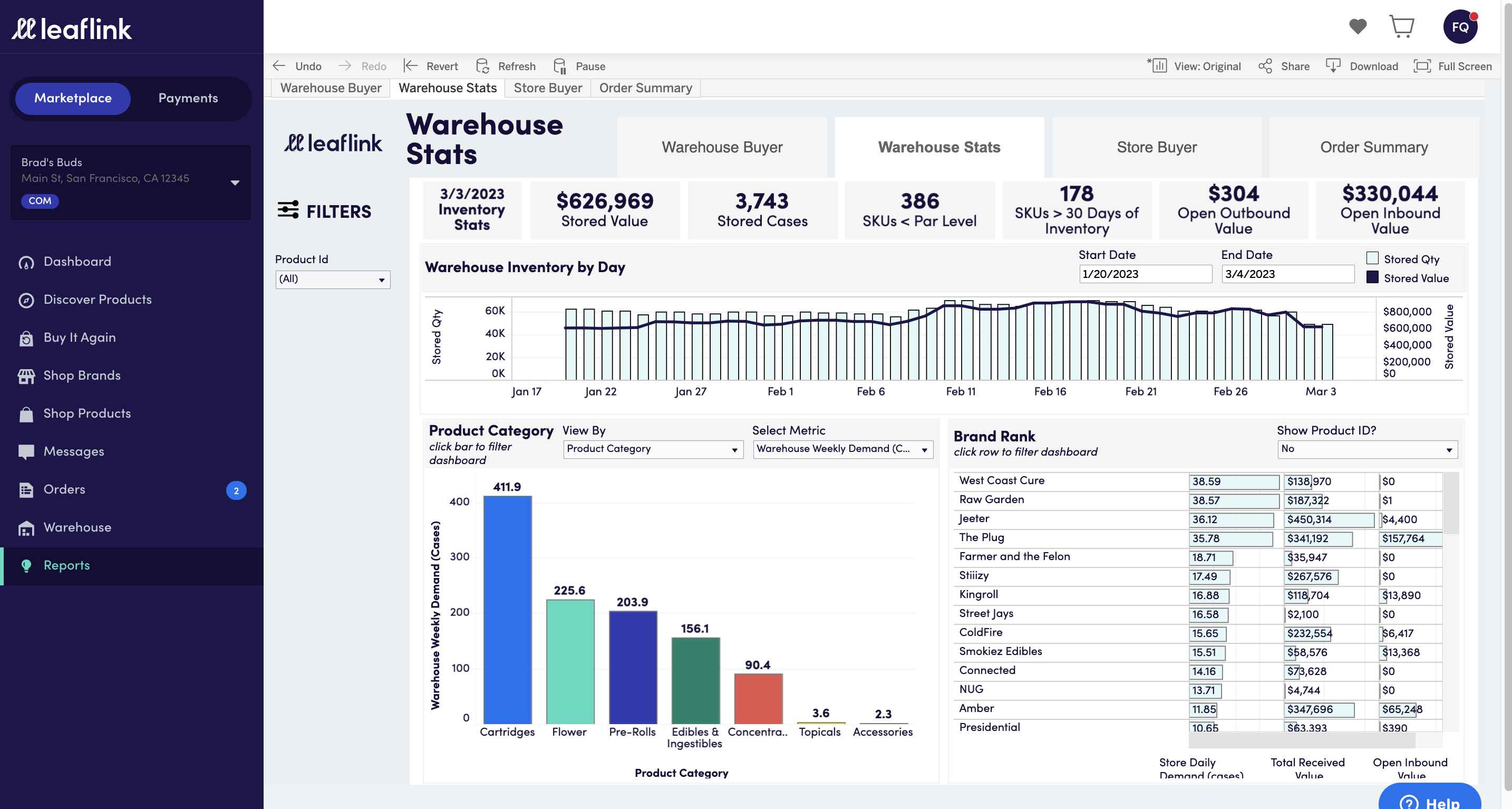
Task: Click the Warehouse building icon
Action: 26,528
